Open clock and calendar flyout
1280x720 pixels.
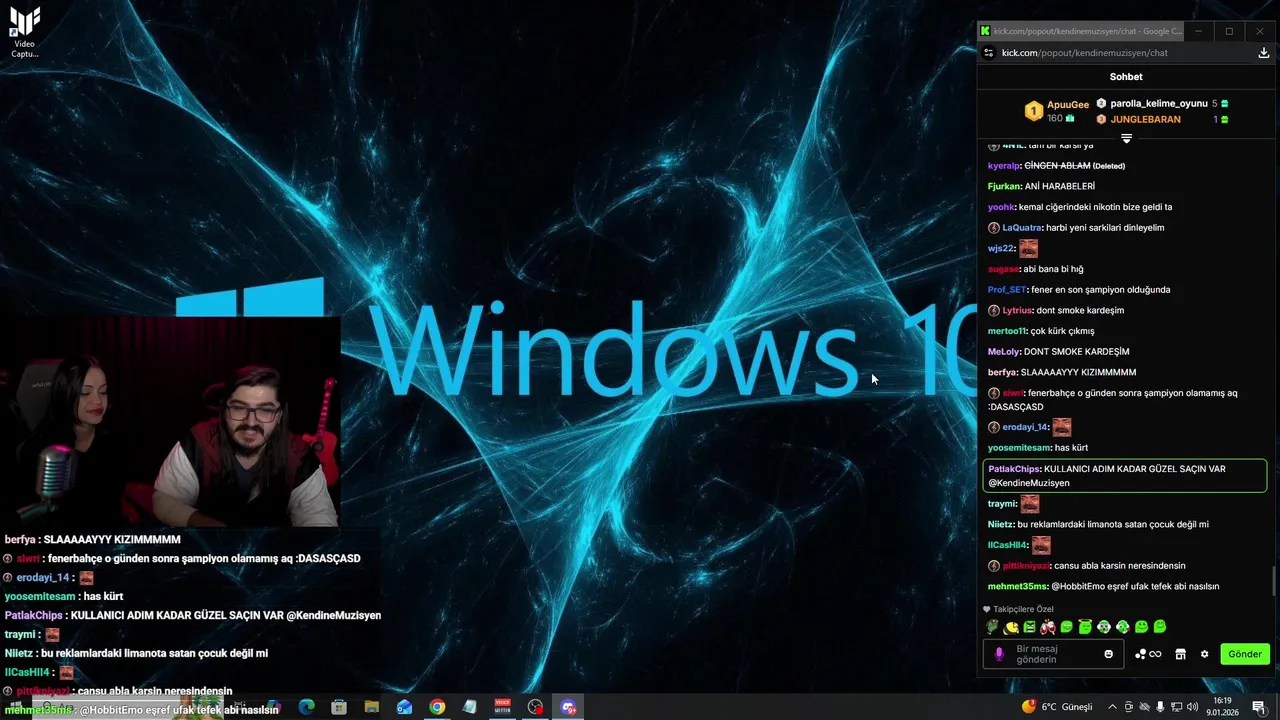(x=1223, y=707)
